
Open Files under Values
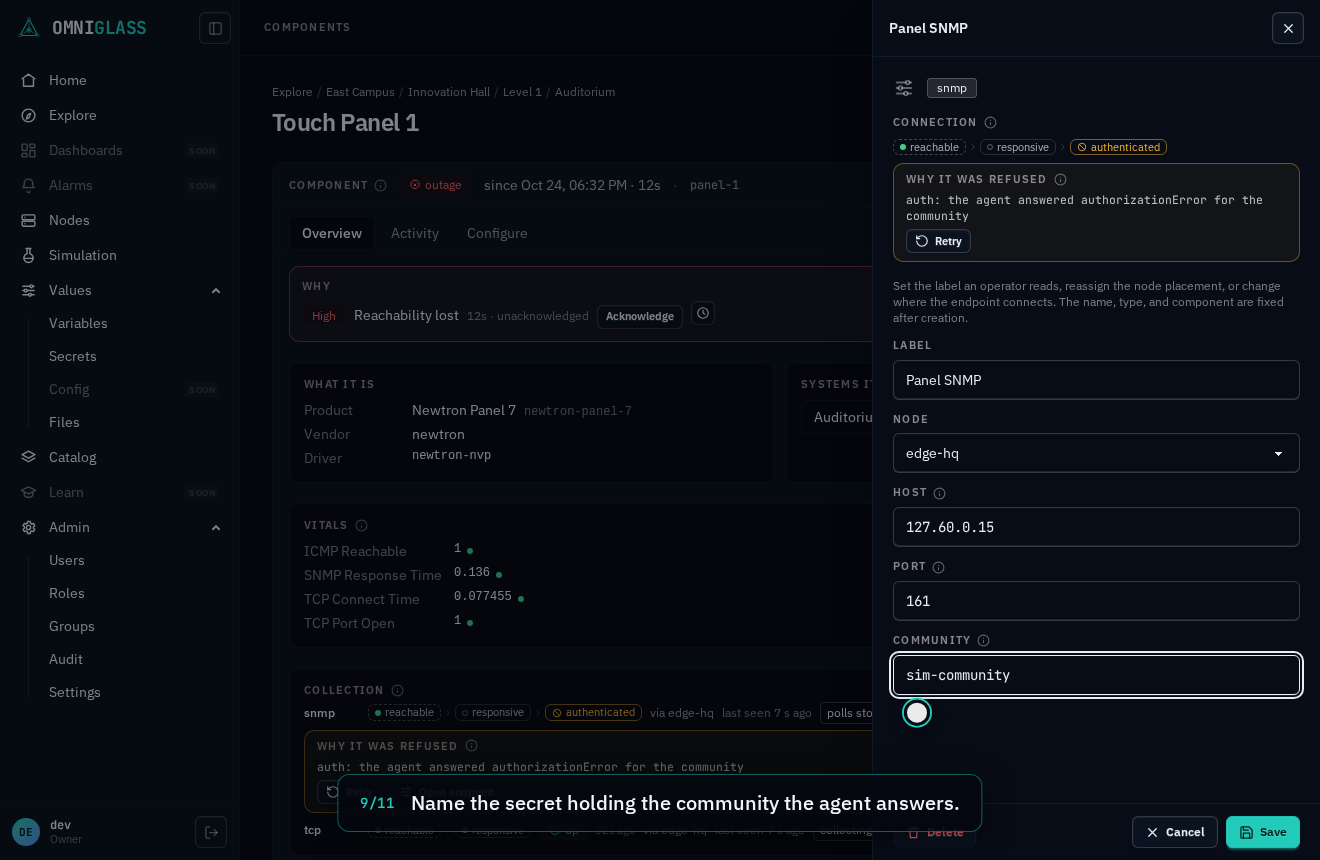tap(64, 422)
